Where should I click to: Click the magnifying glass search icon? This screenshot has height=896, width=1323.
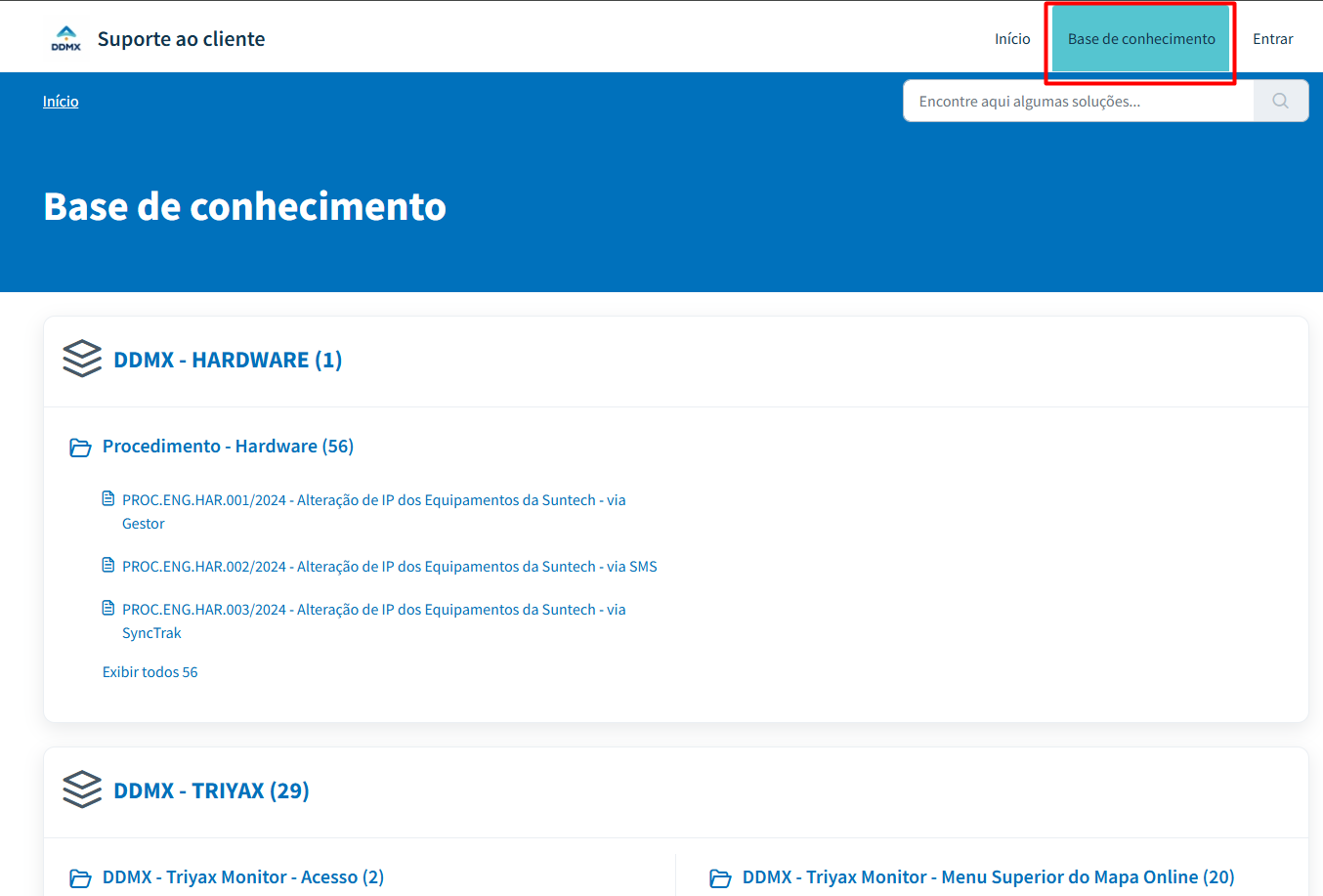1281,101
